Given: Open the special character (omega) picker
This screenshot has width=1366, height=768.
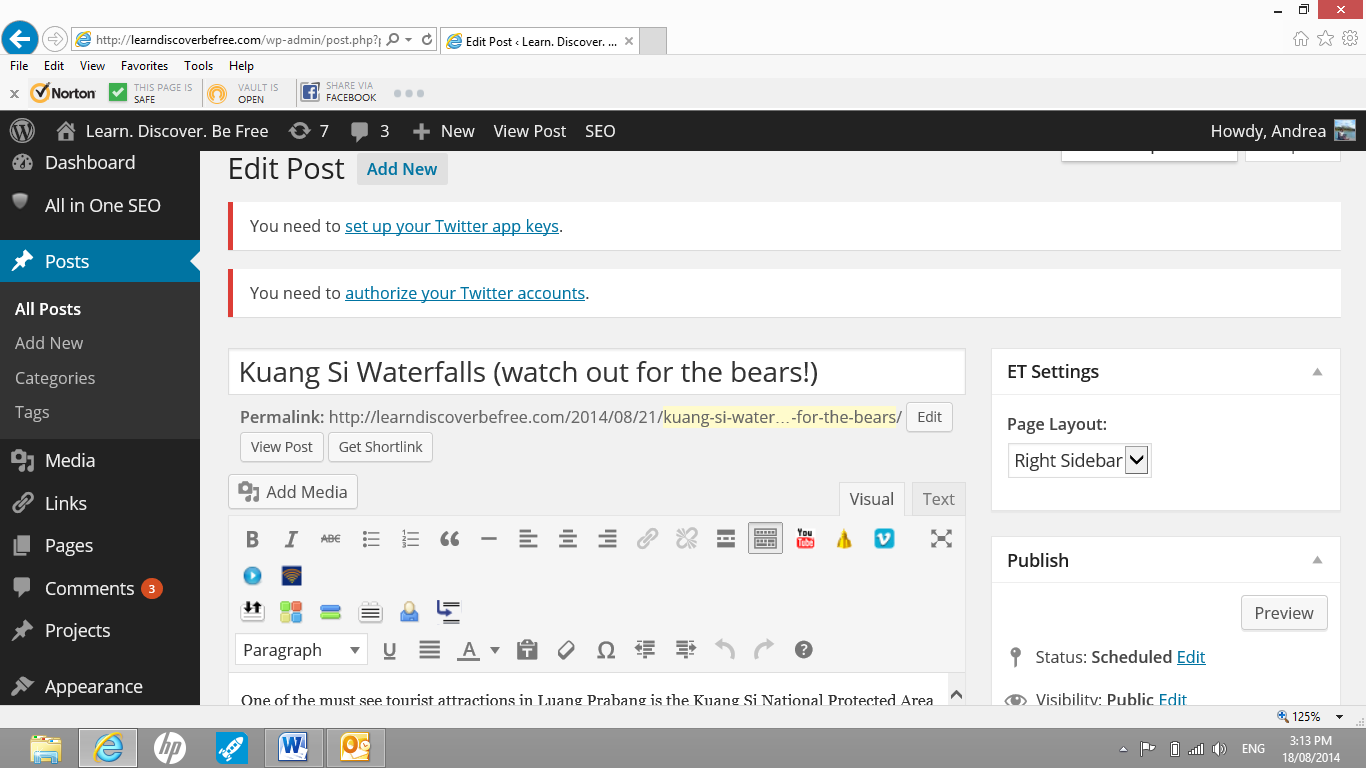Looking at the screenshot, I should [605, 650].
